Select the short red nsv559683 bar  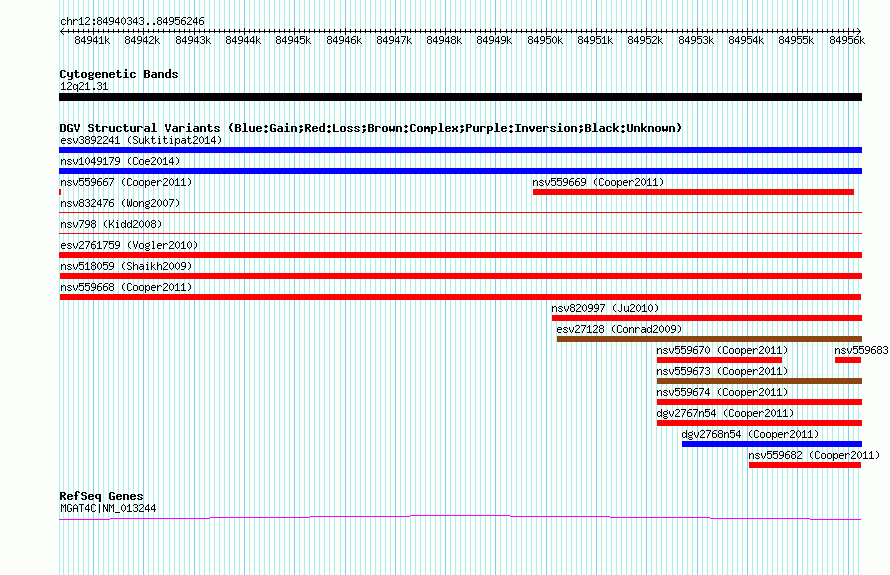pos(847,360)
